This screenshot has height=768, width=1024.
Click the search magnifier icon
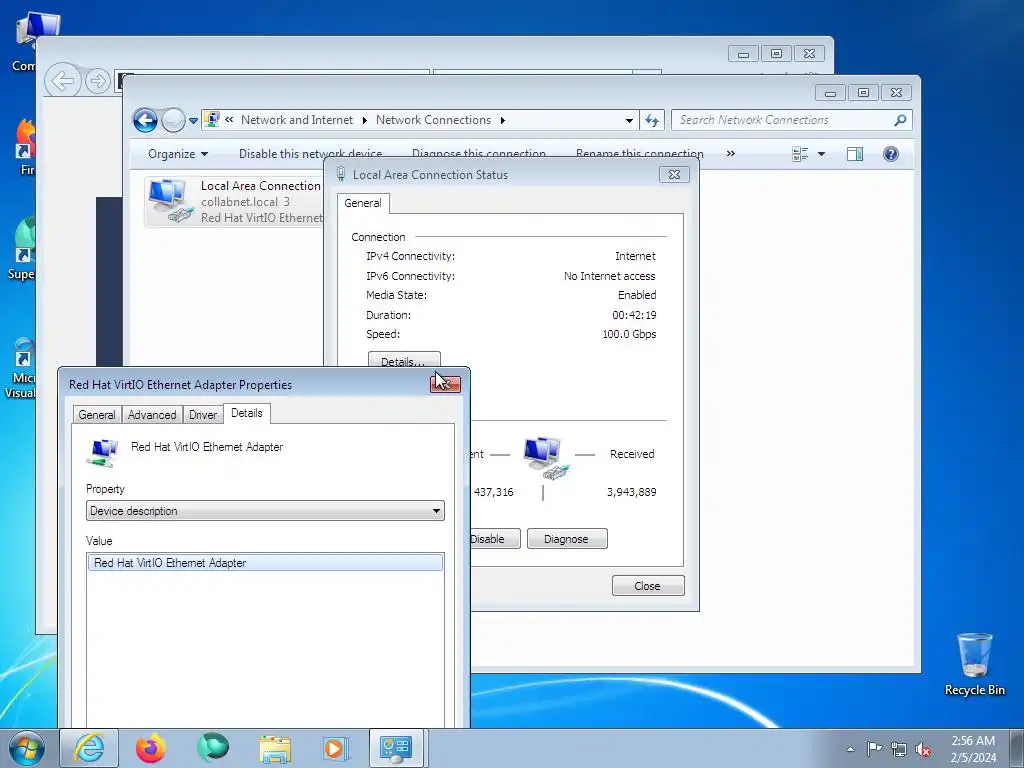coord(901,120)
